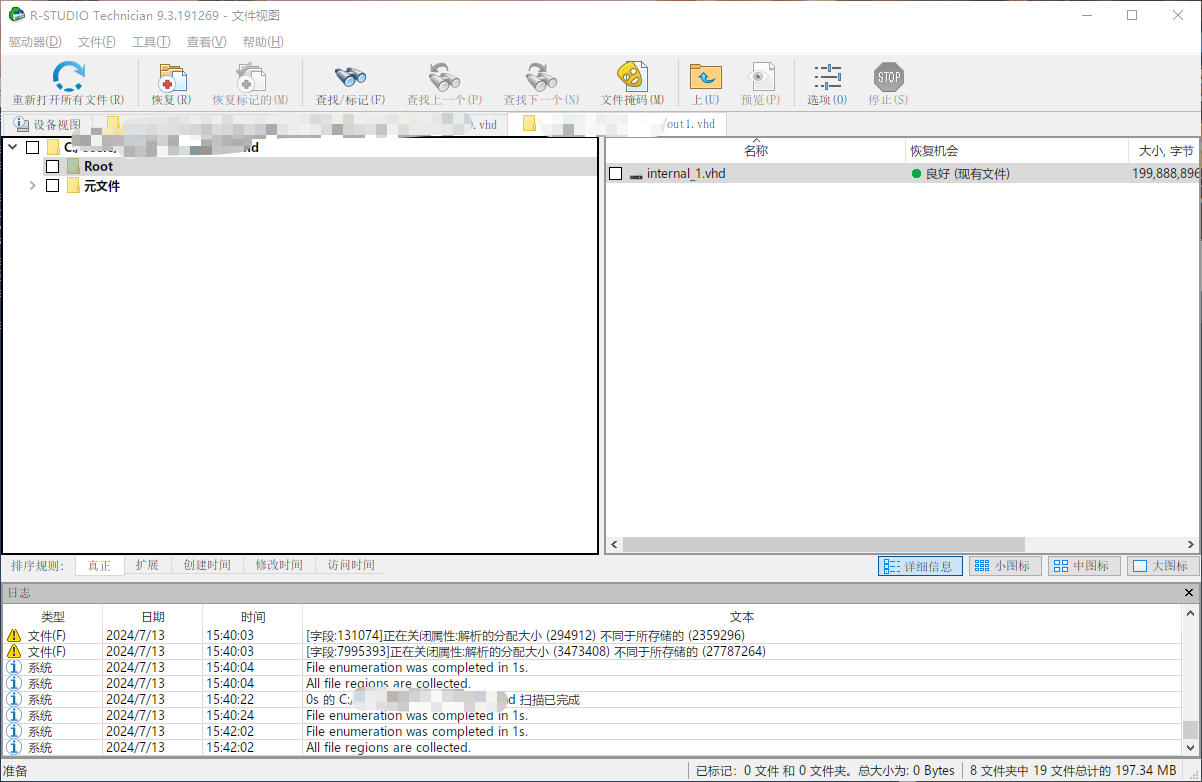
Task: Open the 文件(F) menu
Action: (x=96, y=42)
